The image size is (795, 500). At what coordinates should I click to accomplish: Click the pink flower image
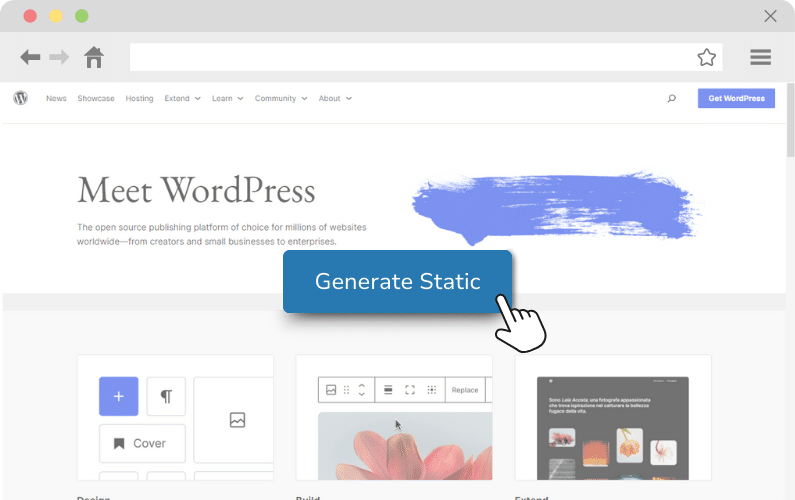pos(405,446)
